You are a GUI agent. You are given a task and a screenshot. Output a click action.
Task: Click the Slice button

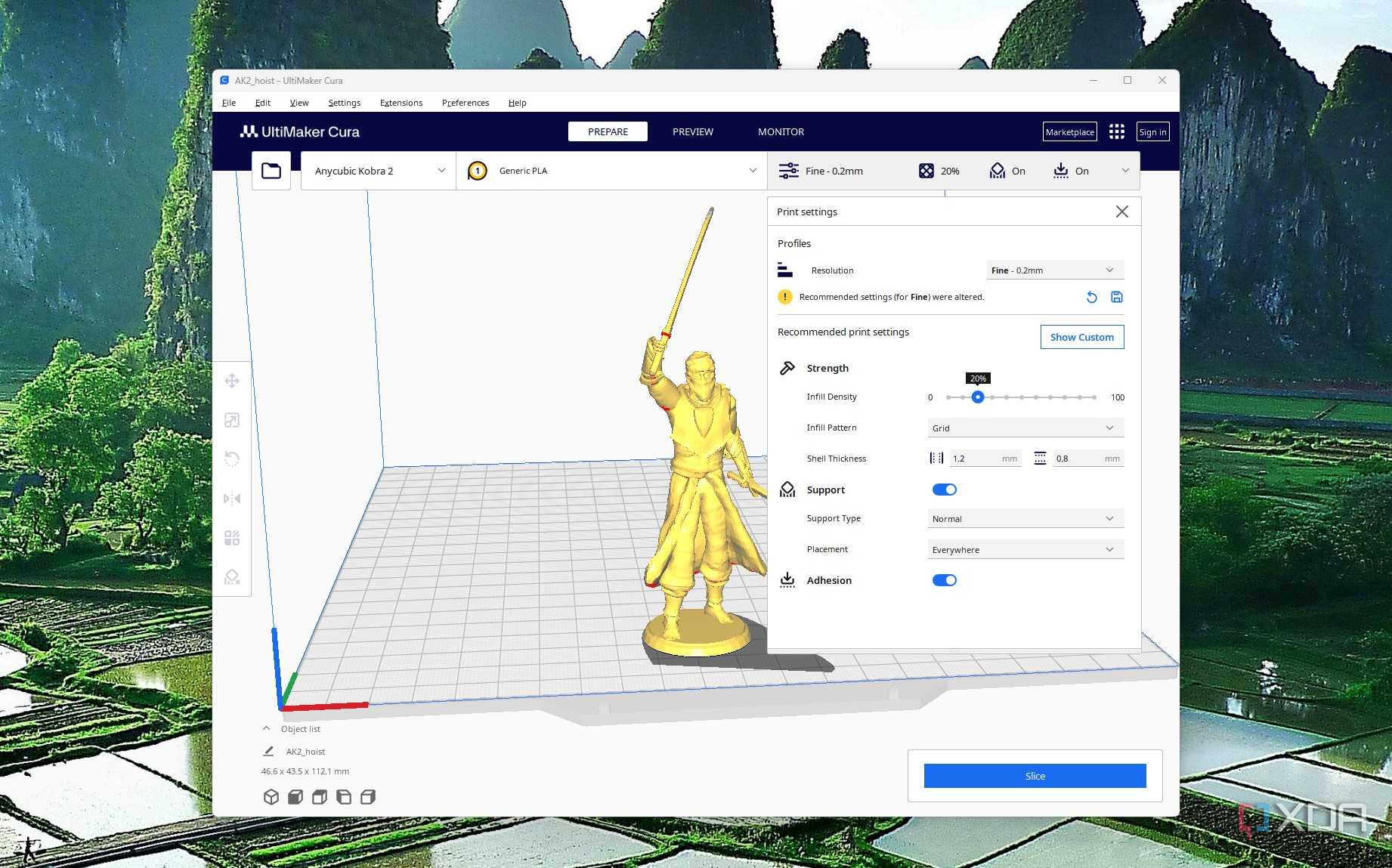1035,776
